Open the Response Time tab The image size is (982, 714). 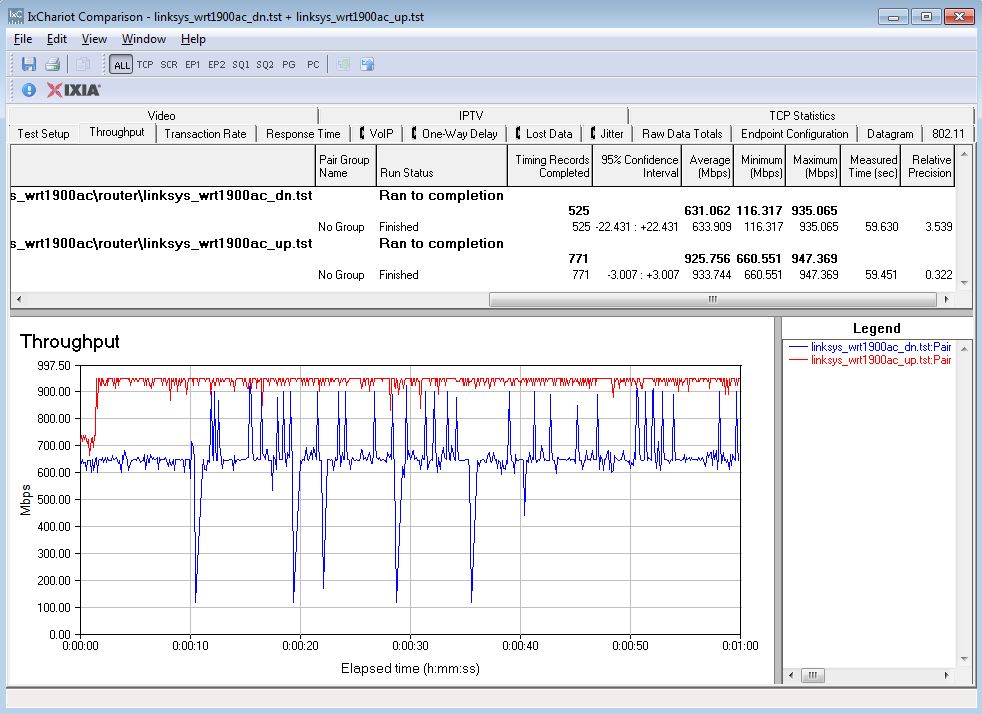[x=303, y=133]
